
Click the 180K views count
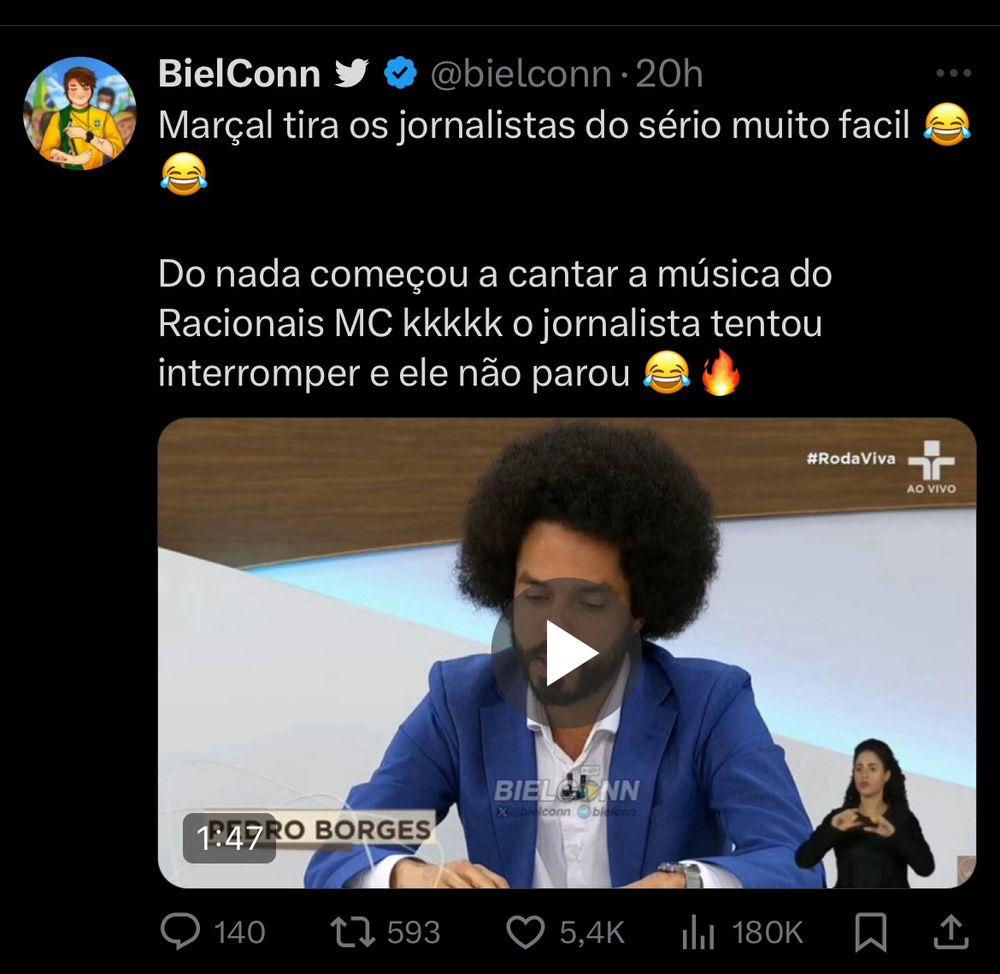point(767,933)
